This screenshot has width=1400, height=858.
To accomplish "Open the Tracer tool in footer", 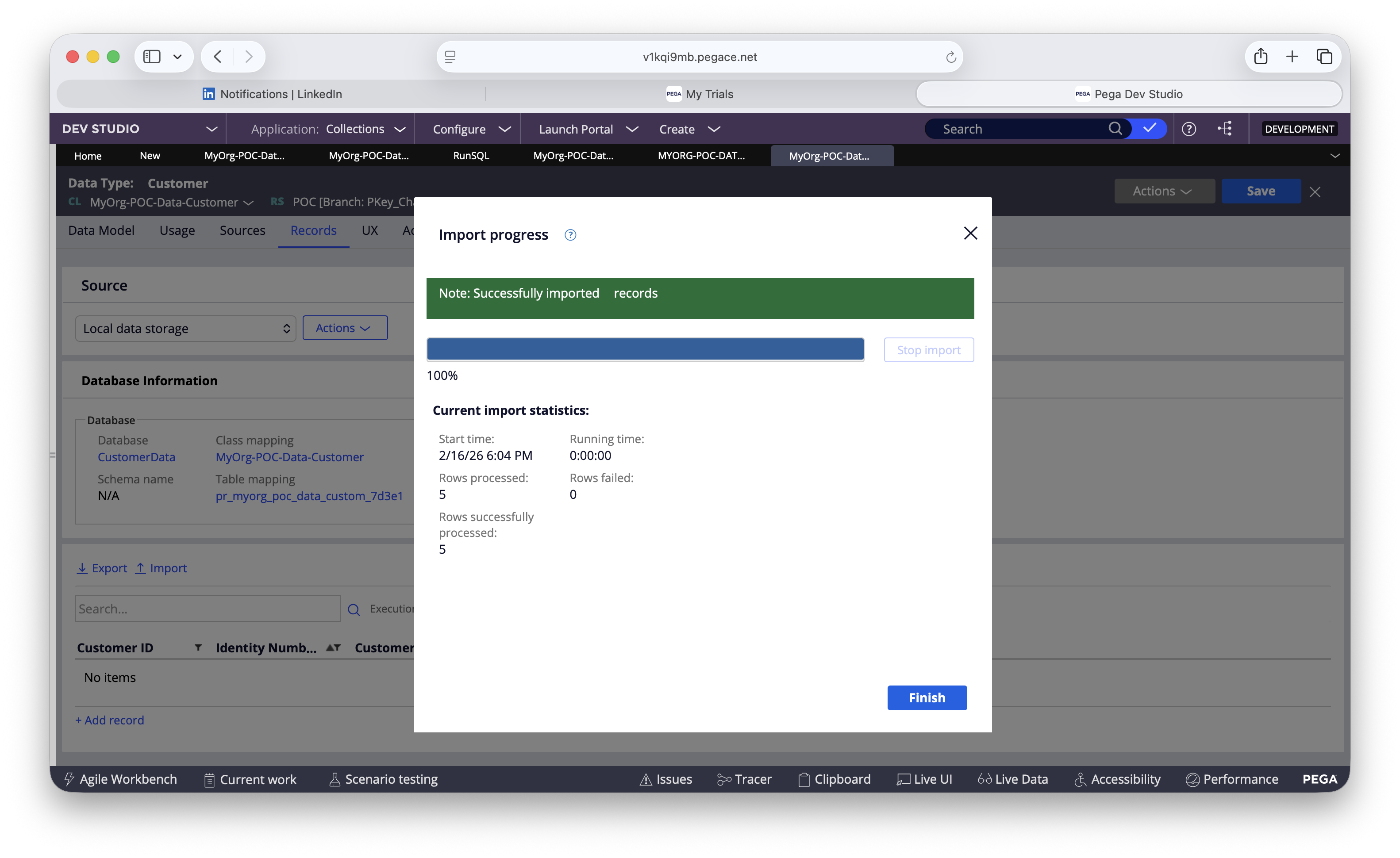I will [744, 779].
